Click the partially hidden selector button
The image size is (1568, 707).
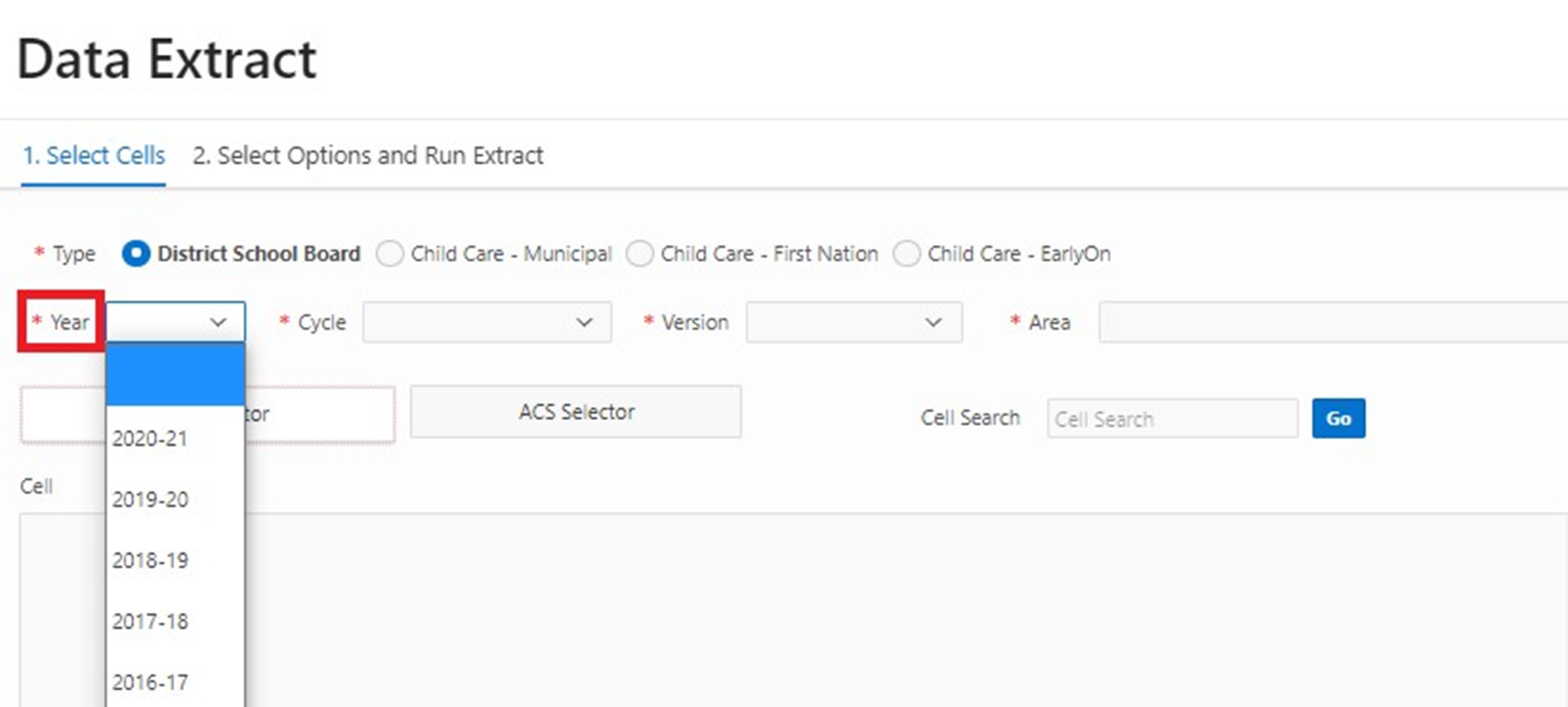point(320,414)
